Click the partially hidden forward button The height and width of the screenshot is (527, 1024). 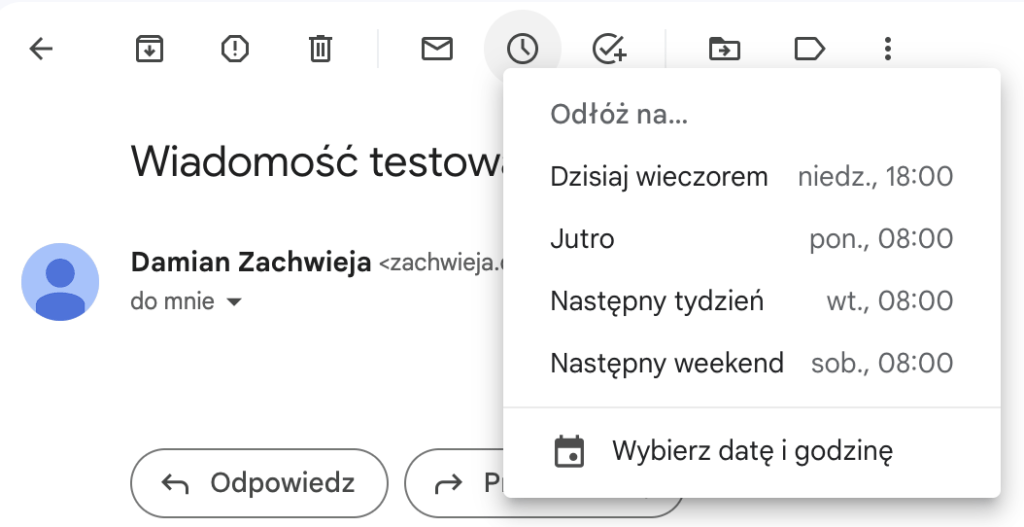(455, 483)
